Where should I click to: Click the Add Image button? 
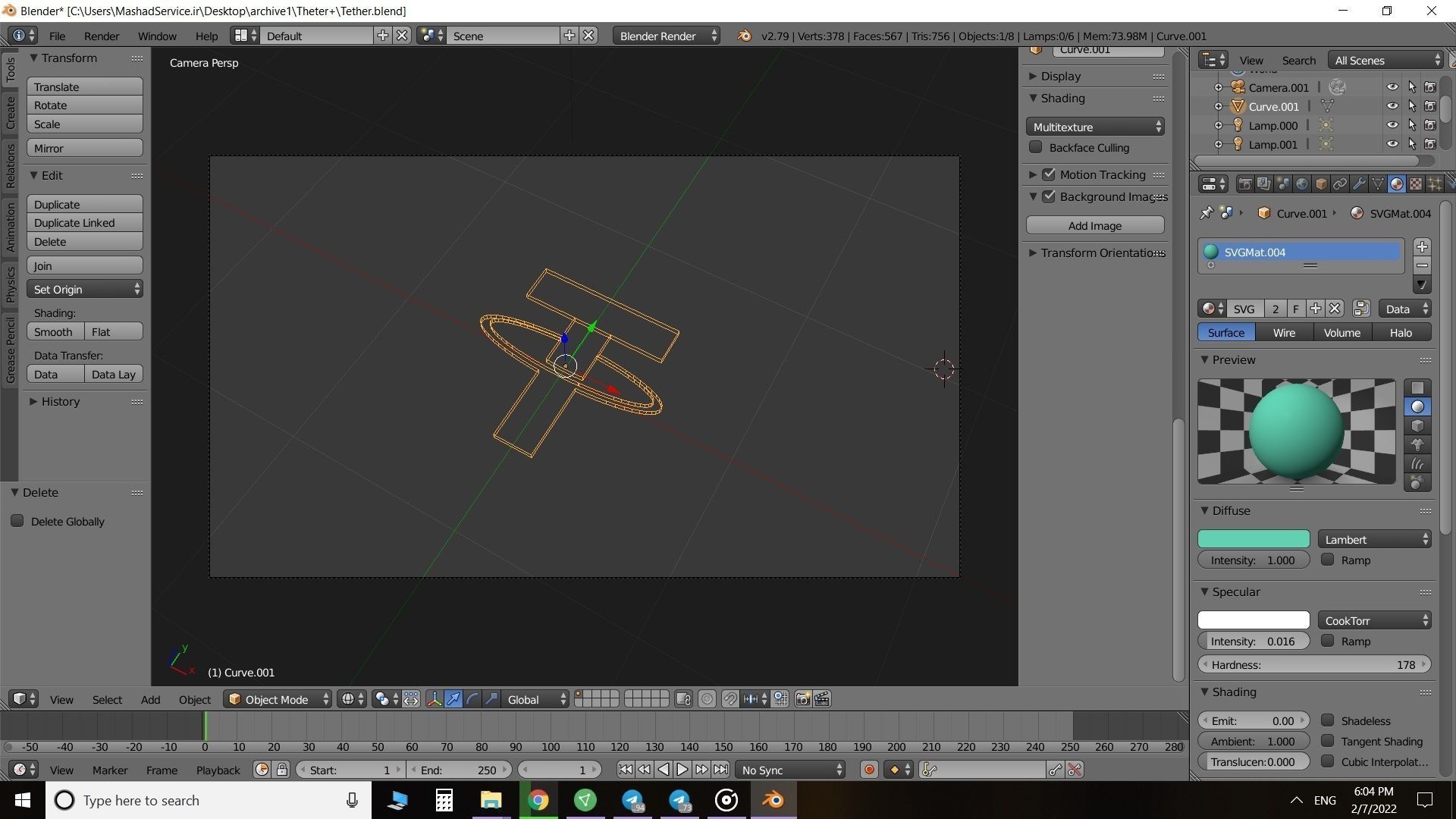pyautogui.click(x=1095, y=225)
